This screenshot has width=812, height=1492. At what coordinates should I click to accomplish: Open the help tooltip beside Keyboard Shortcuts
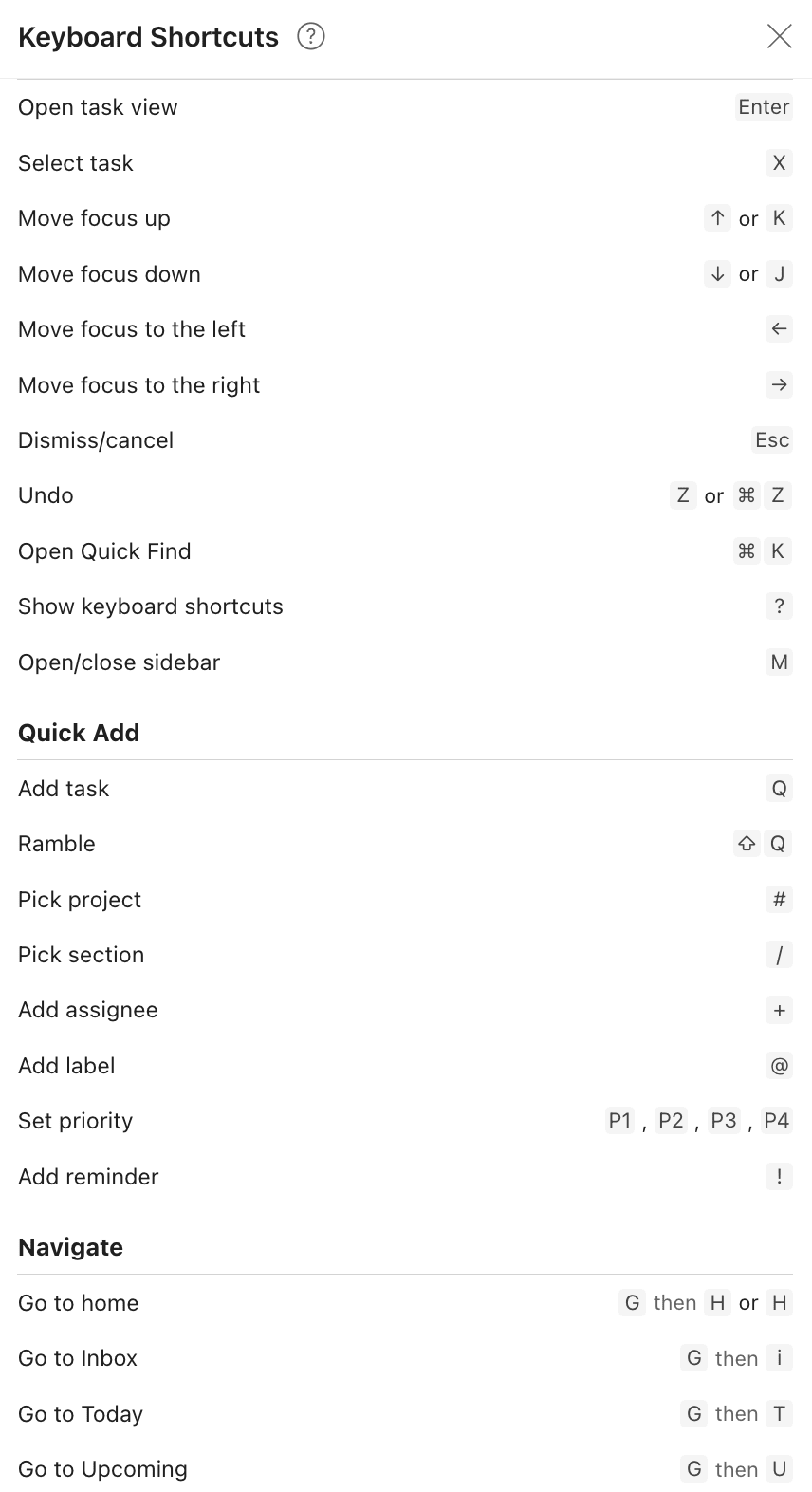[x=310, y=36]
